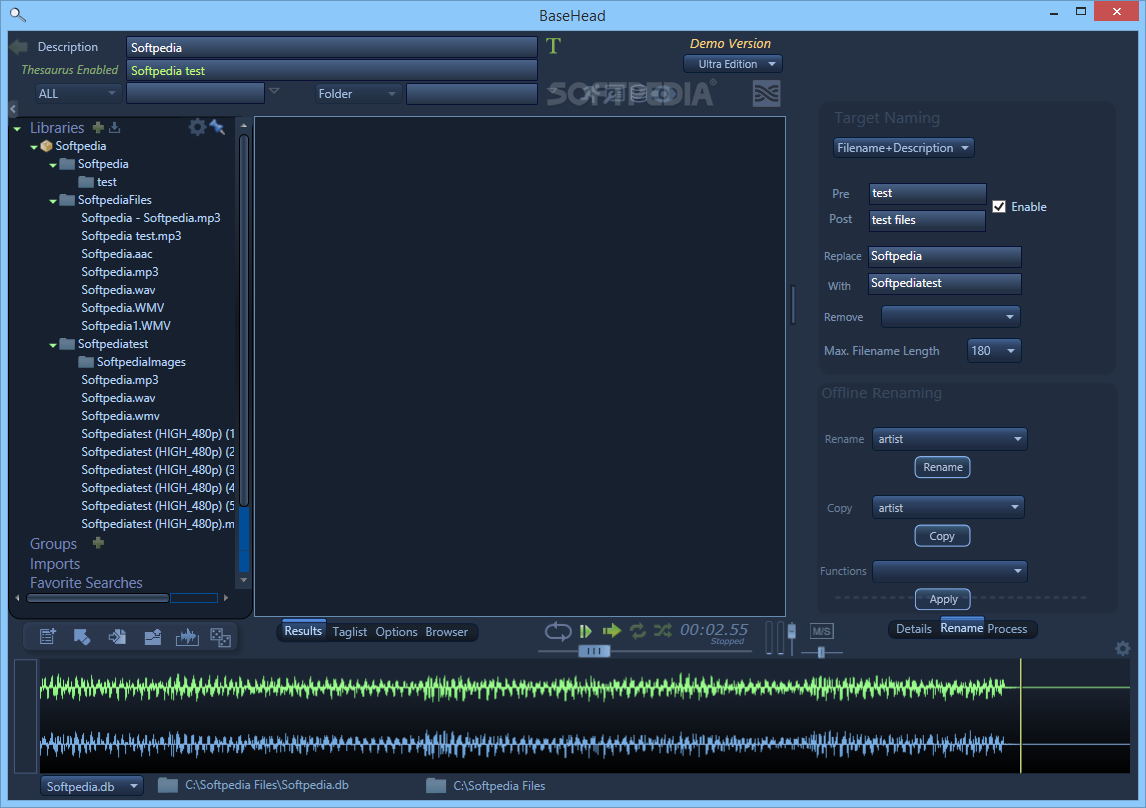Open the ALL filter dropdown
This screenshot has height=808, width=1146.
coord(76,94)
